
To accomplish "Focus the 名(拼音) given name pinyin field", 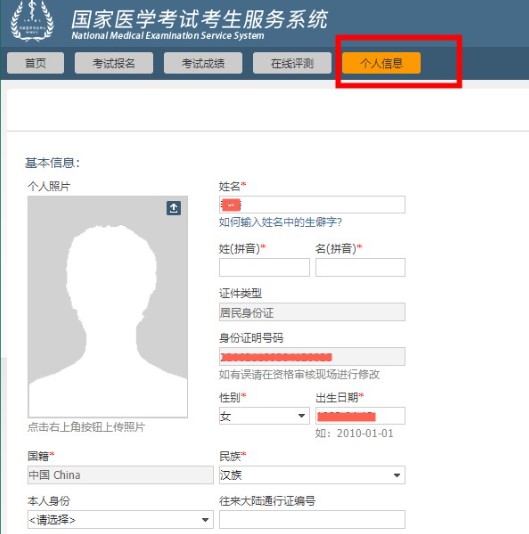I will click(x=360, y=267).
